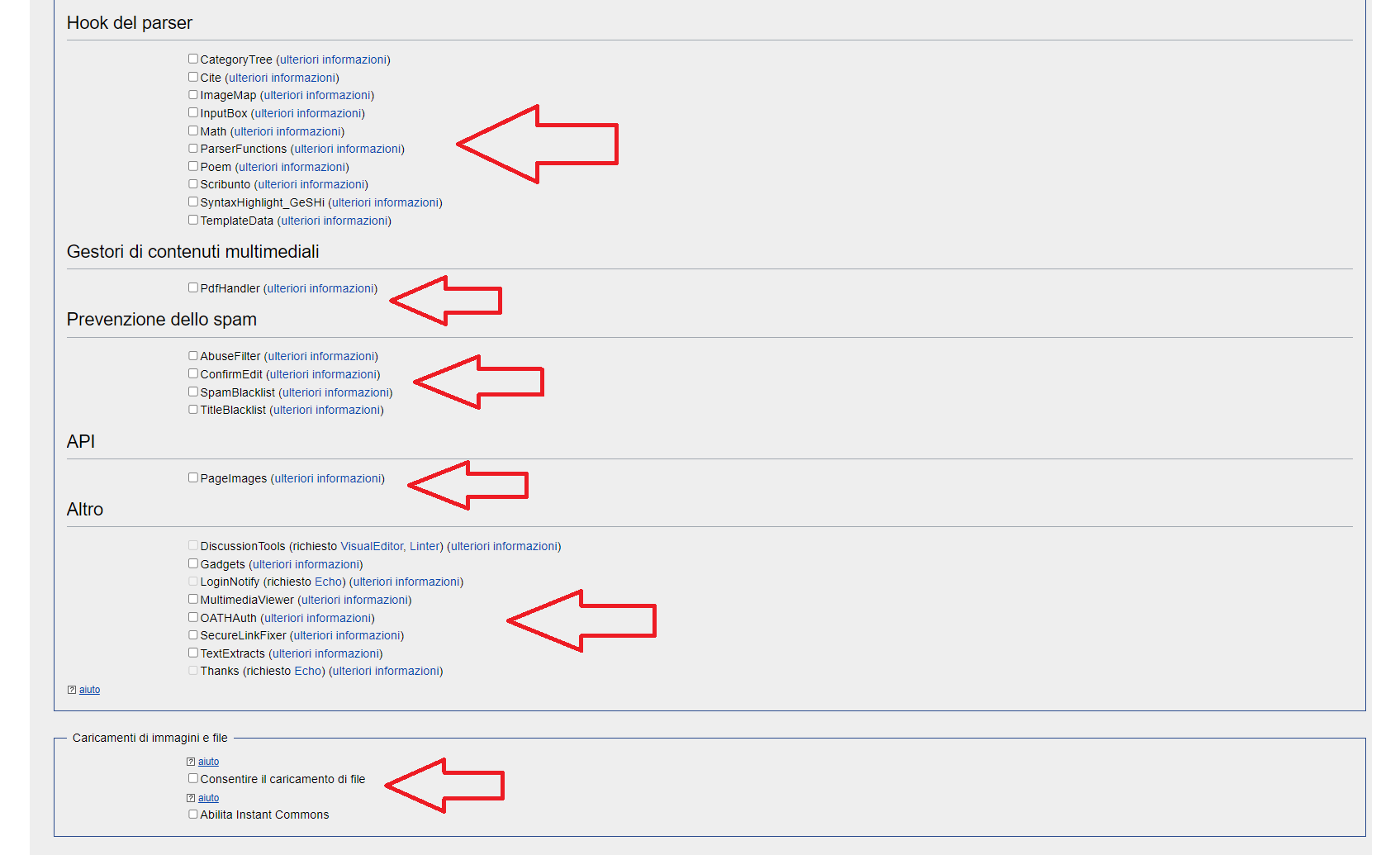
Task: Check the SpamBlacklist box
Action: point(192,392)
